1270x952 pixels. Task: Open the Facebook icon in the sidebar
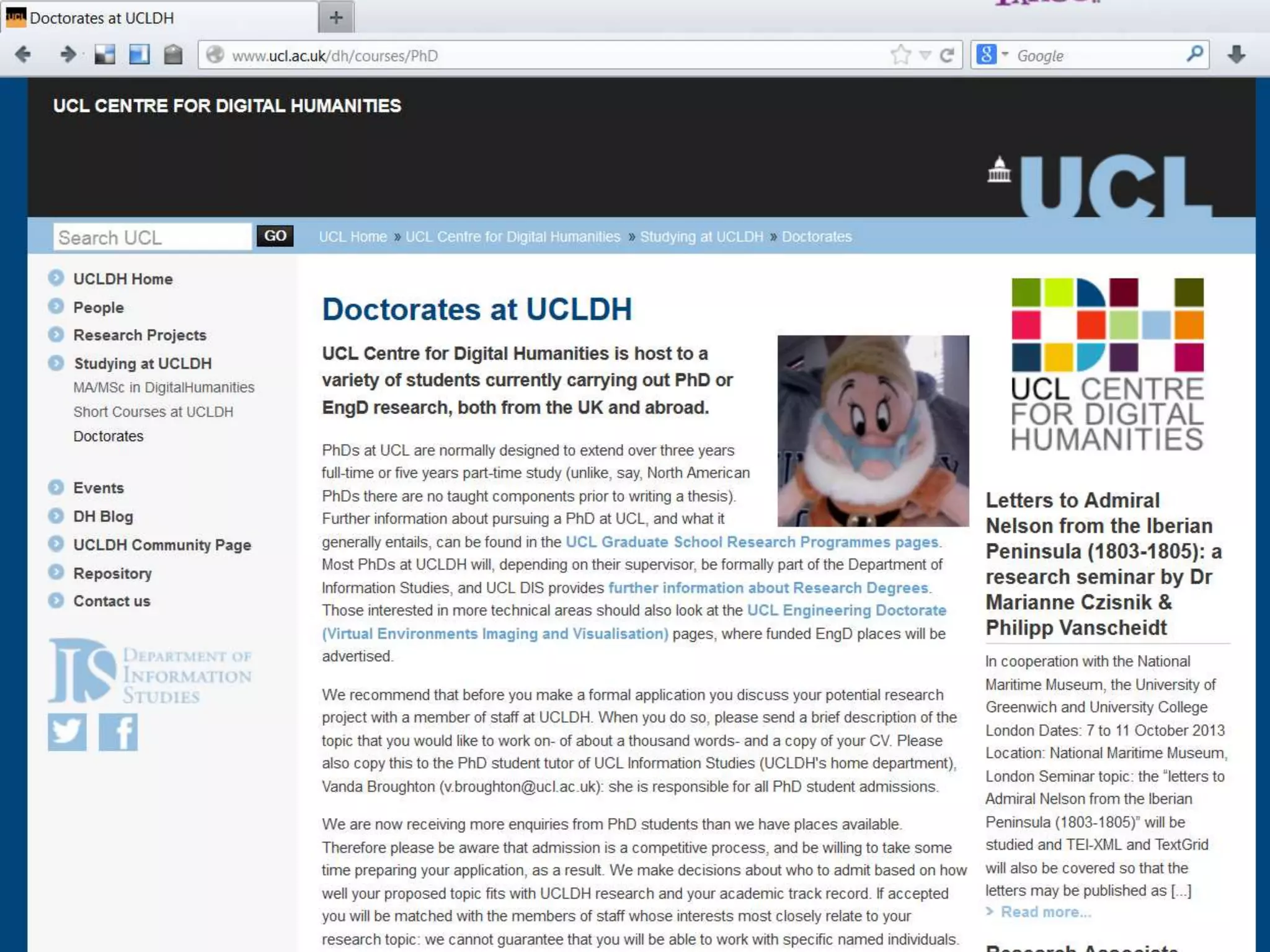click(118, 732)
